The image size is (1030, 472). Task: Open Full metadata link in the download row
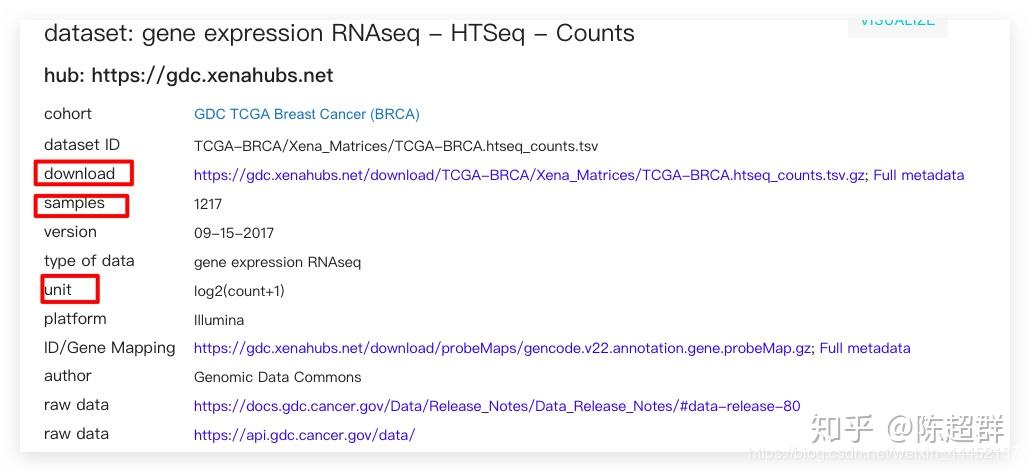(918, 175)
